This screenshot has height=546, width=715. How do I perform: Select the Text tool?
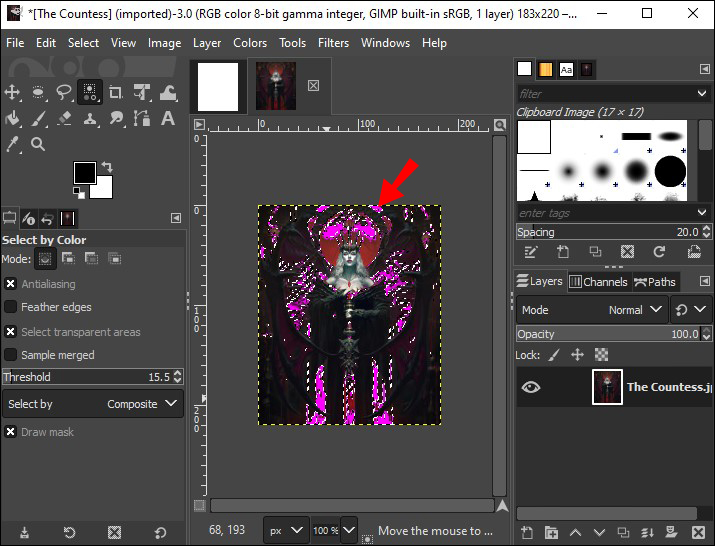click(x=168, y=118)
